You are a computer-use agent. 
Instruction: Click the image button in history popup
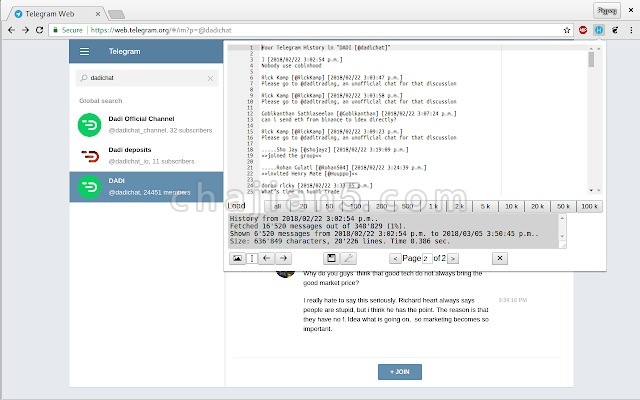click(x=237, y=258)
